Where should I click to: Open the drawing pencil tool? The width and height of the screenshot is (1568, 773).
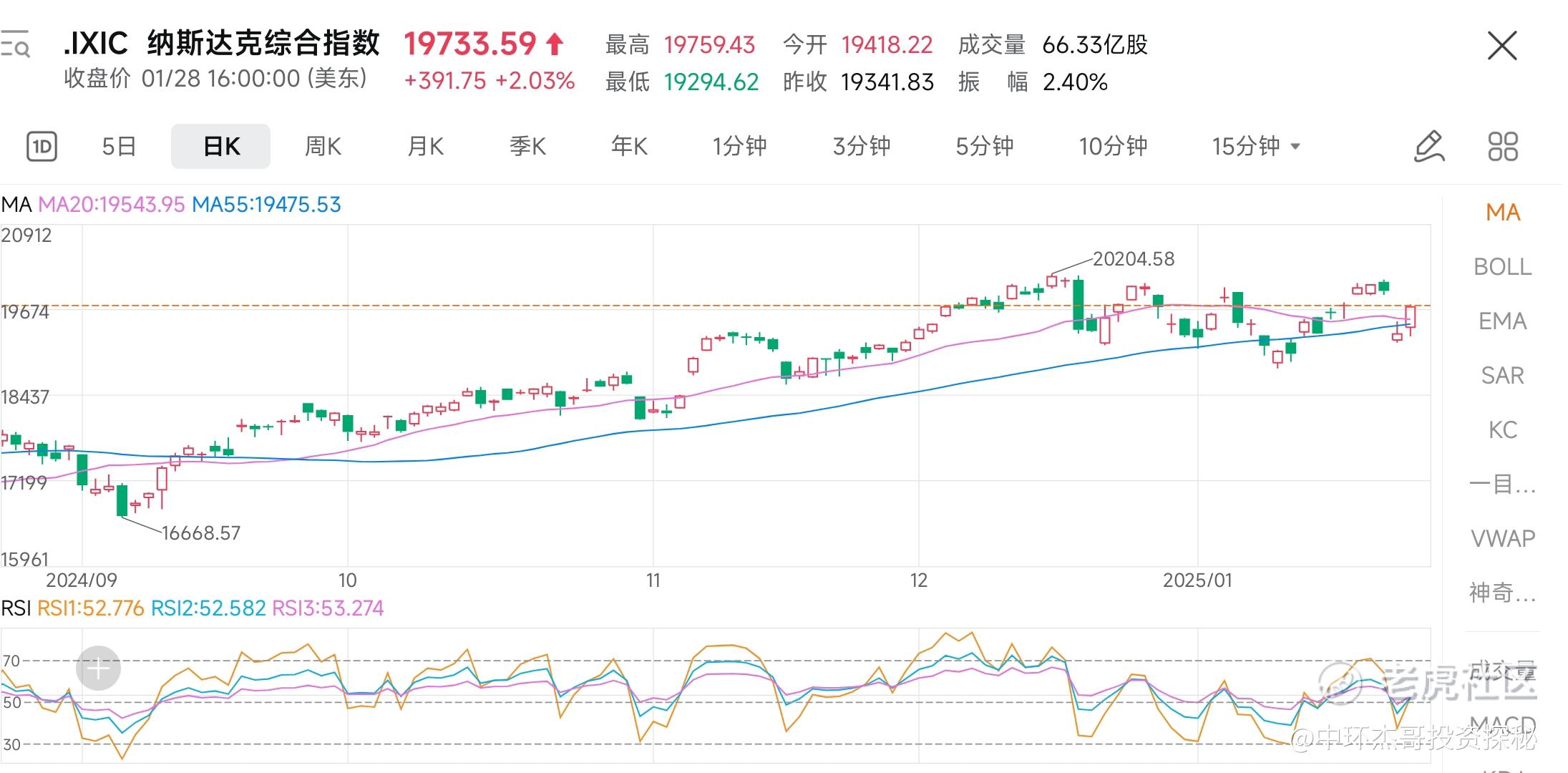(1429, 147)
